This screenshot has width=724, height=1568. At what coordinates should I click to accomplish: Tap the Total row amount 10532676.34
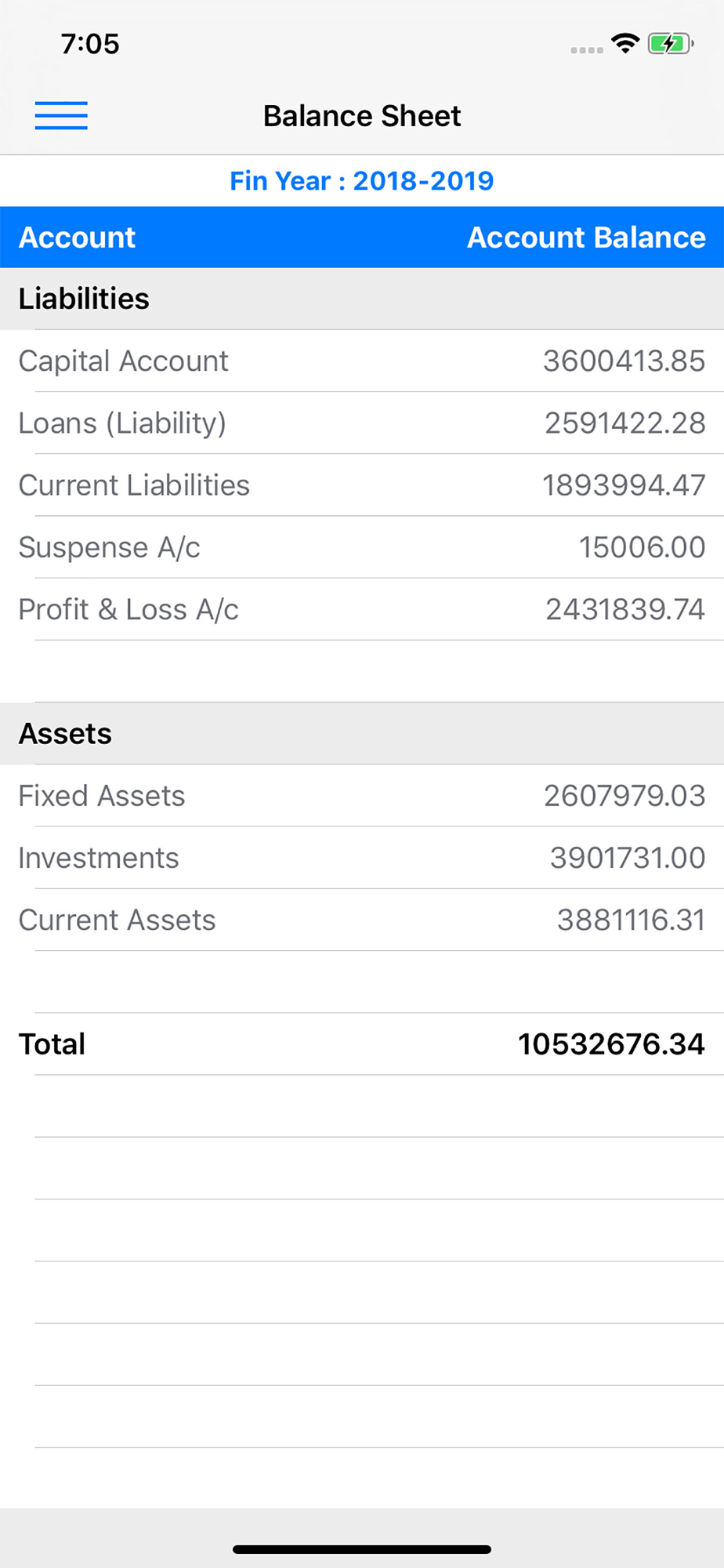pos(611,1044)
